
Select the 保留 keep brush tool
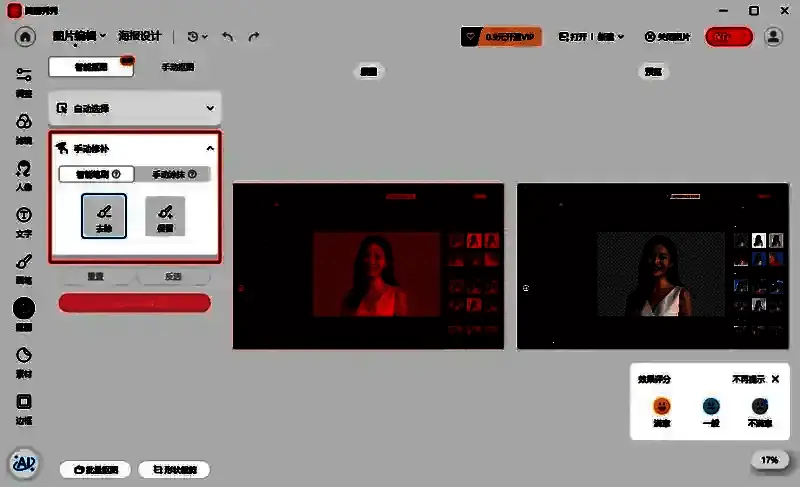(x=165, y=216)
